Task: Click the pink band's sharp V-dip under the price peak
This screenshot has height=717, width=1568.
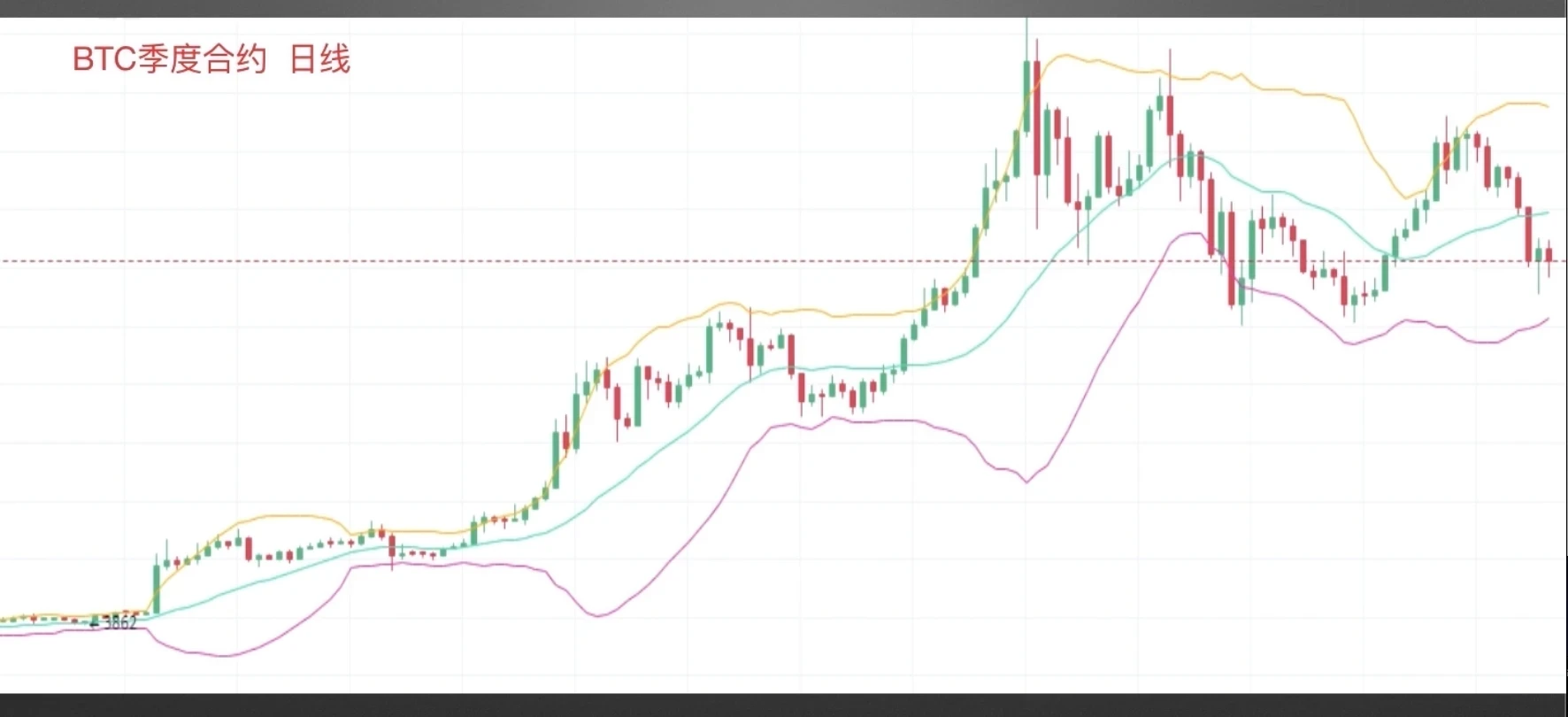Action: click(x=1026, y=482)
